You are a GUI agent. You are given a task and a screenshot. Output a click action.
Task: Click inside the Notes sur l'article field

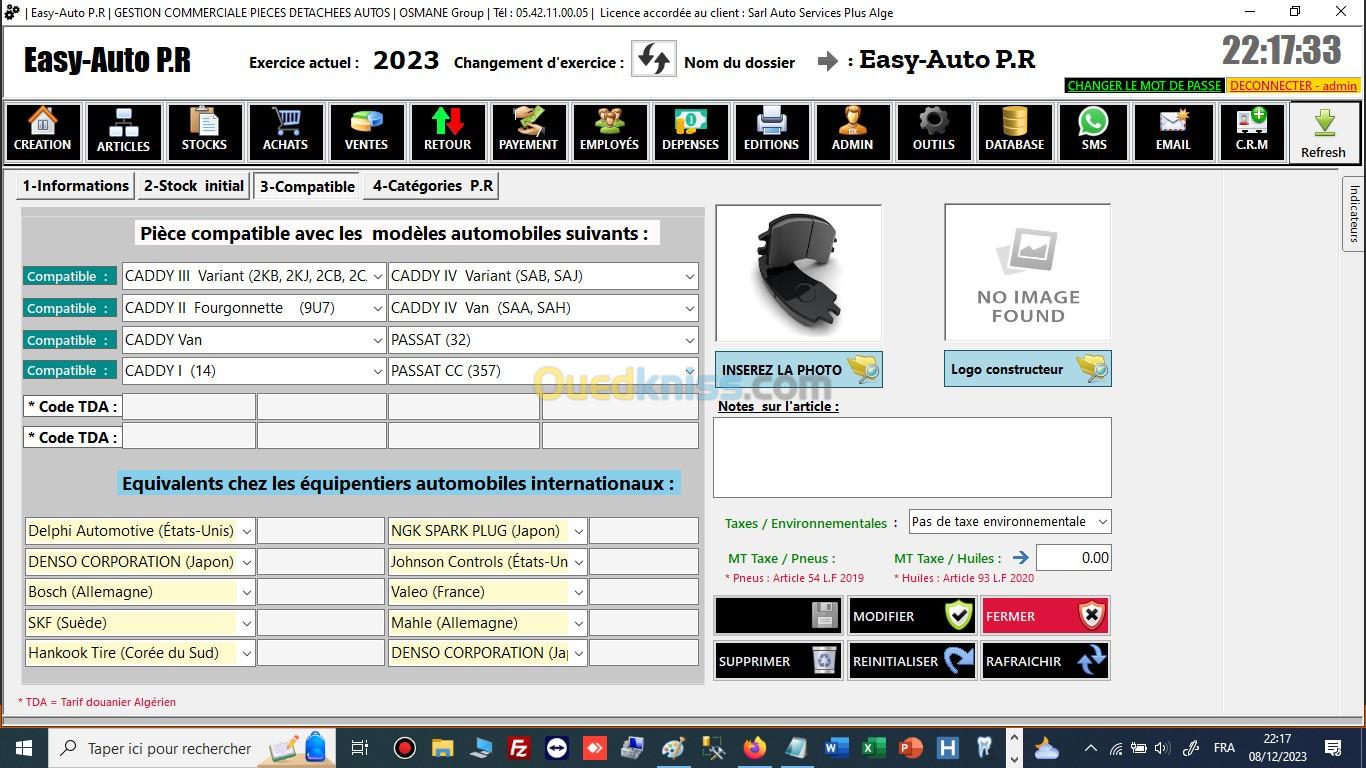point(911,457)
